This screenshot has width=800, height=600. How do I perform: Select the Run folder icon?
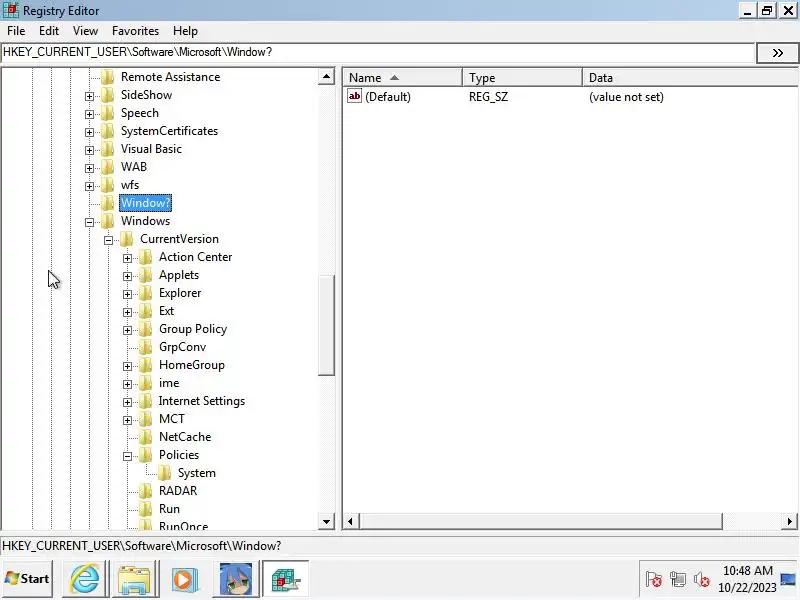click(146, 509)
